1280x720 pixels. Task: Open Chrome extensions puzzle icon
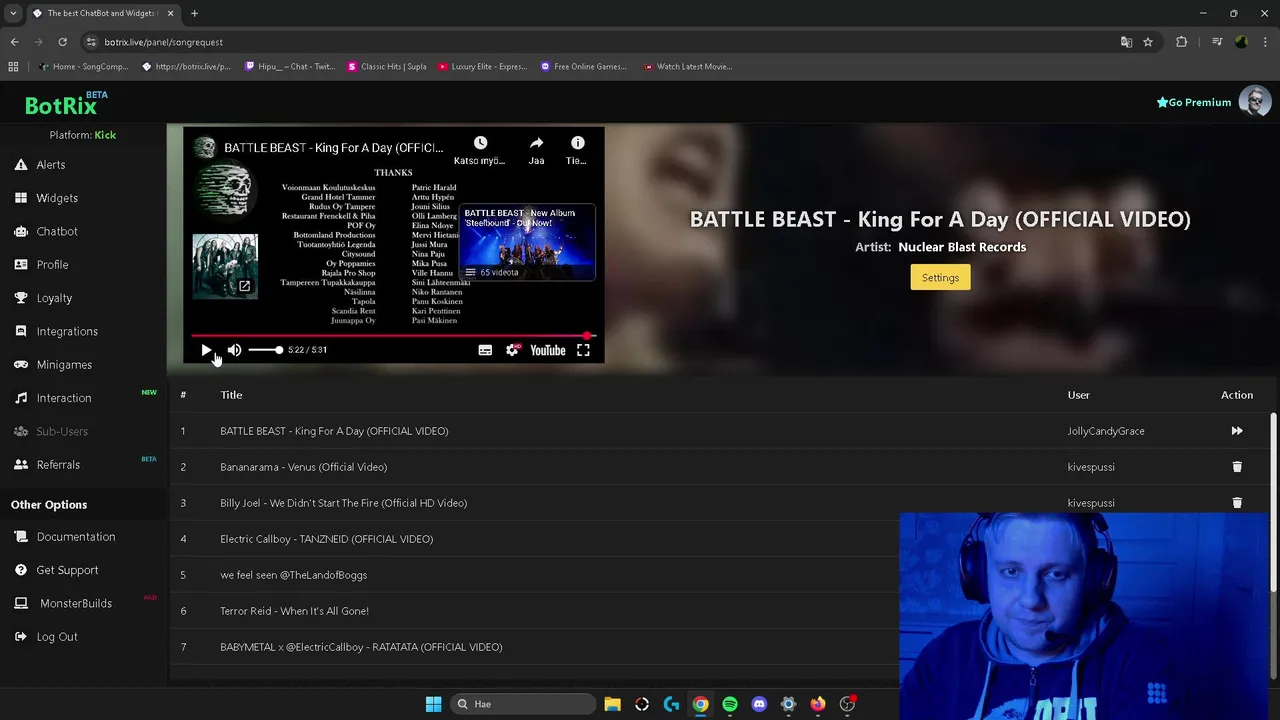[x=1182, y=42]
